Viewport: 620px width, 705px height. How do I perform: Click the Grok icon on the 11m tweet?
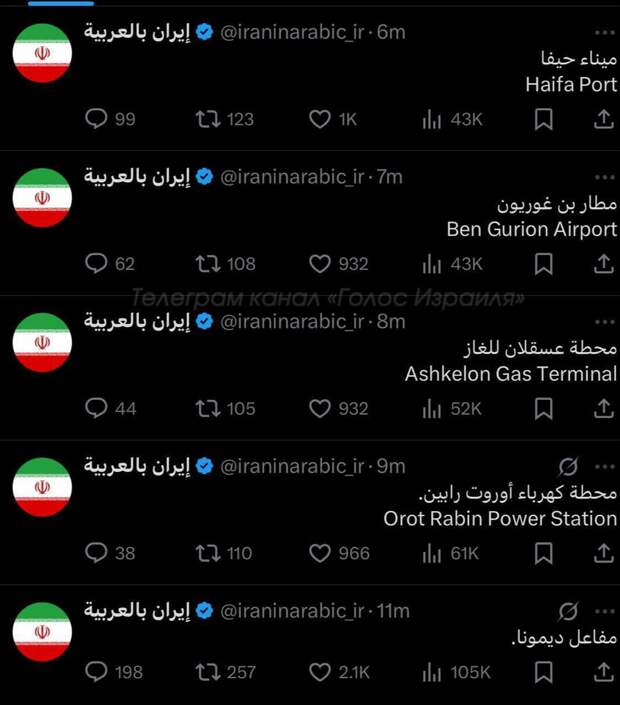point(568,611)
